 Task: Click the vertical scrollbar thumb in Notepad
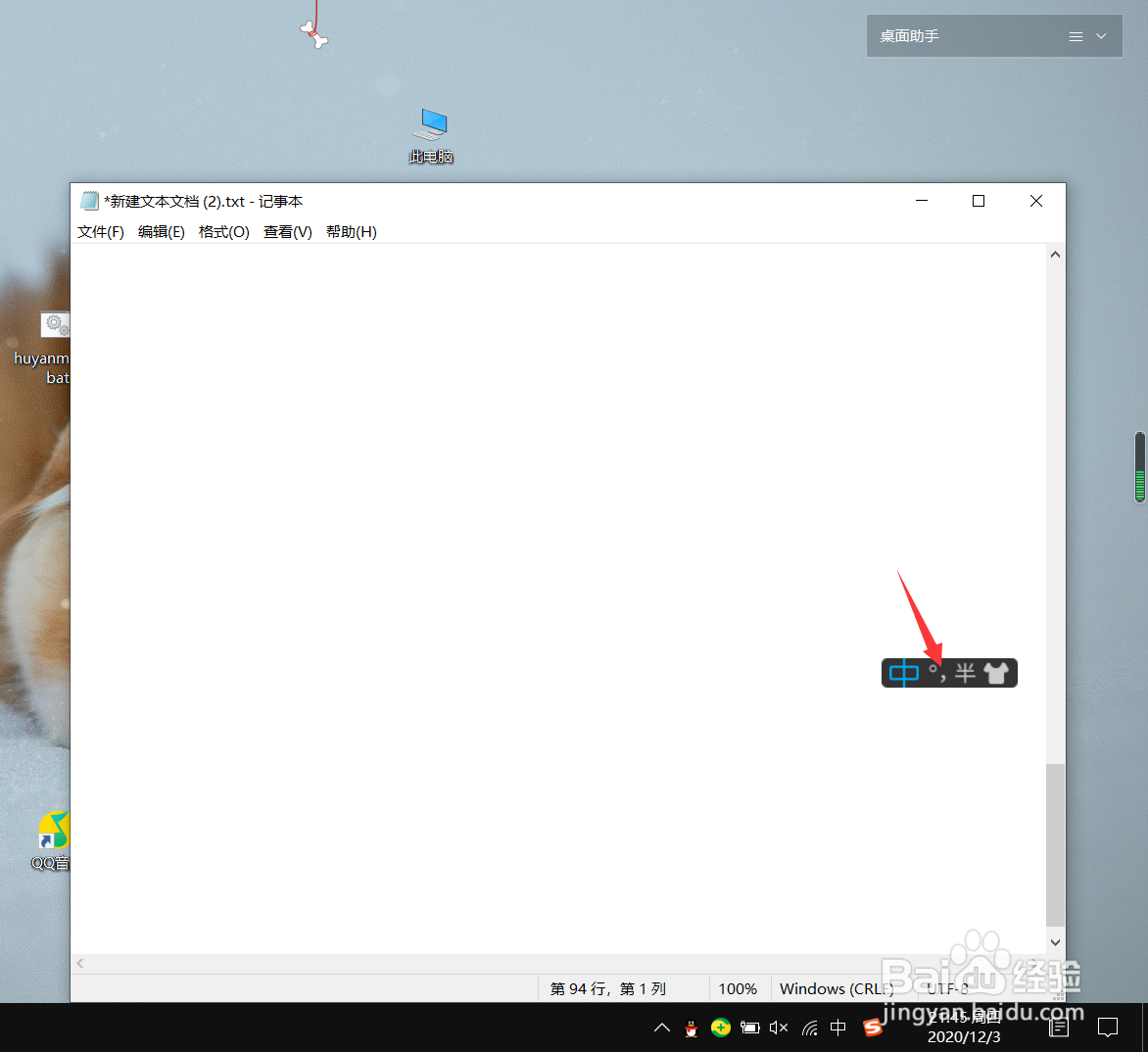coord(1055,844)
